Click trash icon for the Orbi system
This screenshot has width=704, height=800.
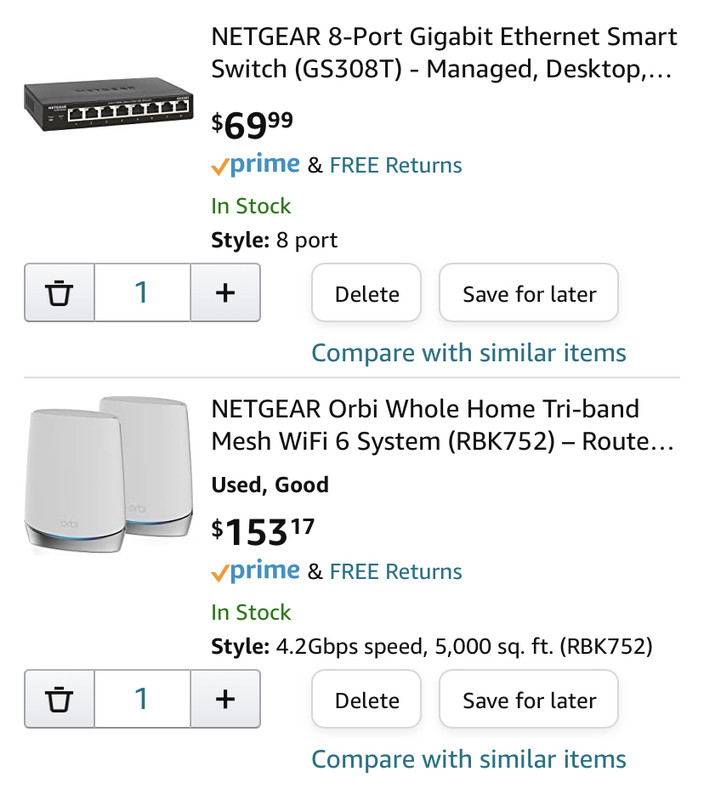(60, 699)
